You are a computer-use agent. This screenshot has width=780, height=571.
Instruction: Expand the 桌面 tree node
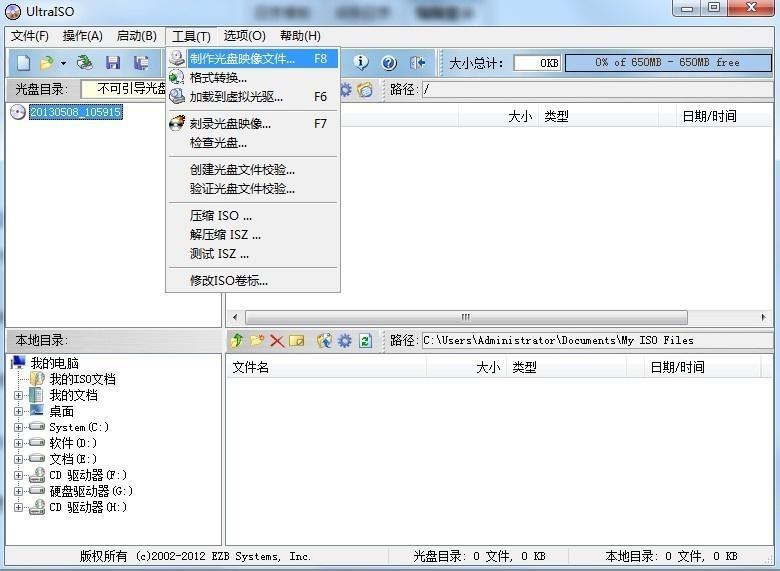tap(18, 411)
